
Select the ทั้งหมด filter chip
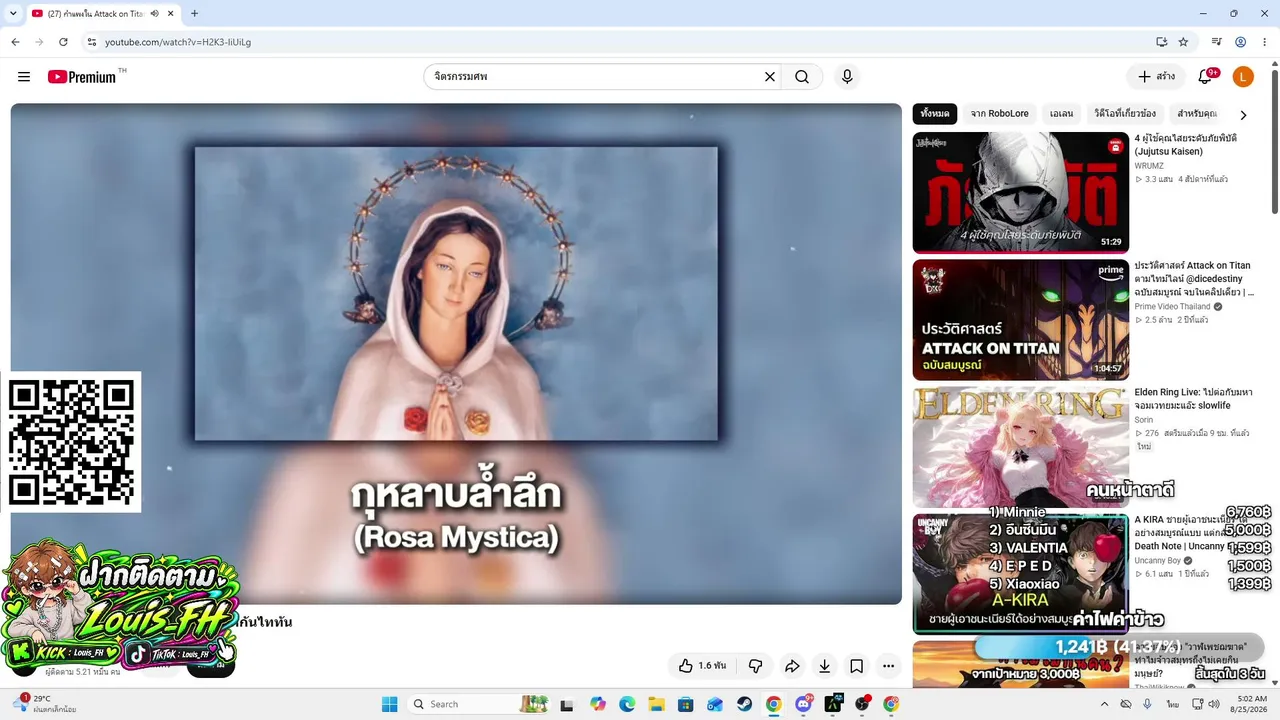(x=935, y=114)
